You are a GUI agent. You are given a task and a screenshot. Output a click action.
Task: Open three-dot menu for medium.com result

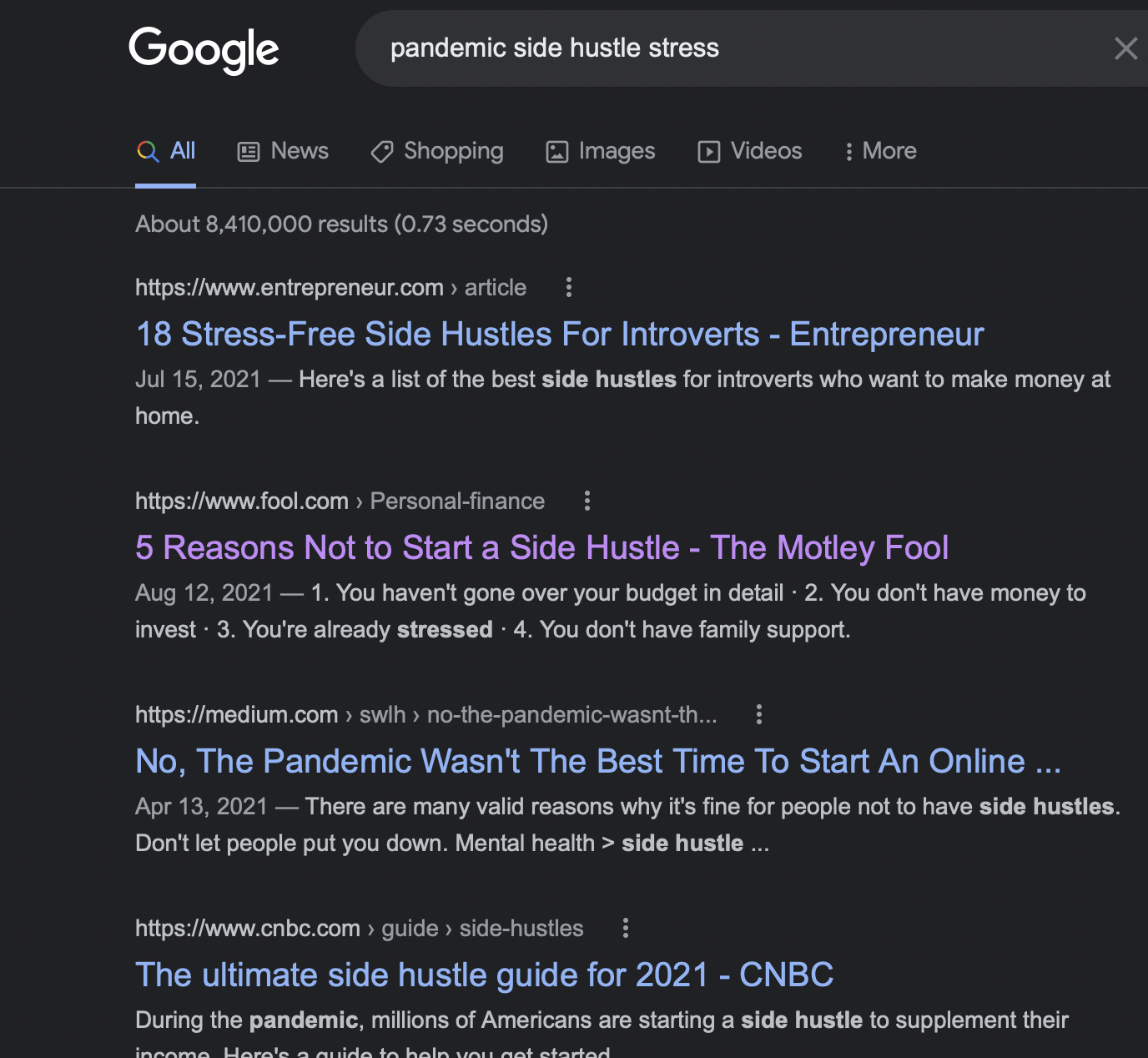tap(758, 715)
